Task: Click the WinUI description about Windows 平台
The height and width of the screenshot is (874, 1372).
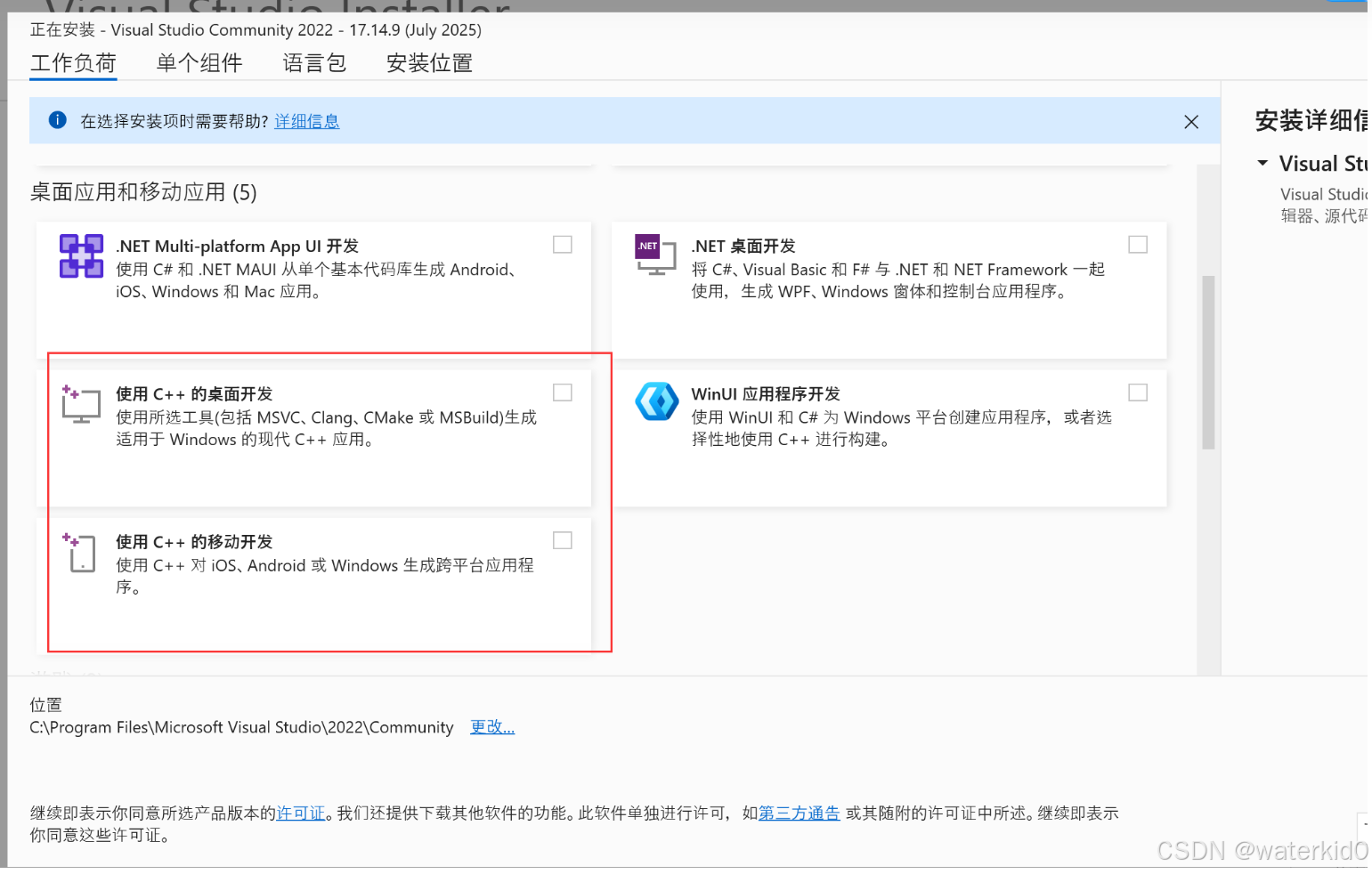Action: pos(902,428)
